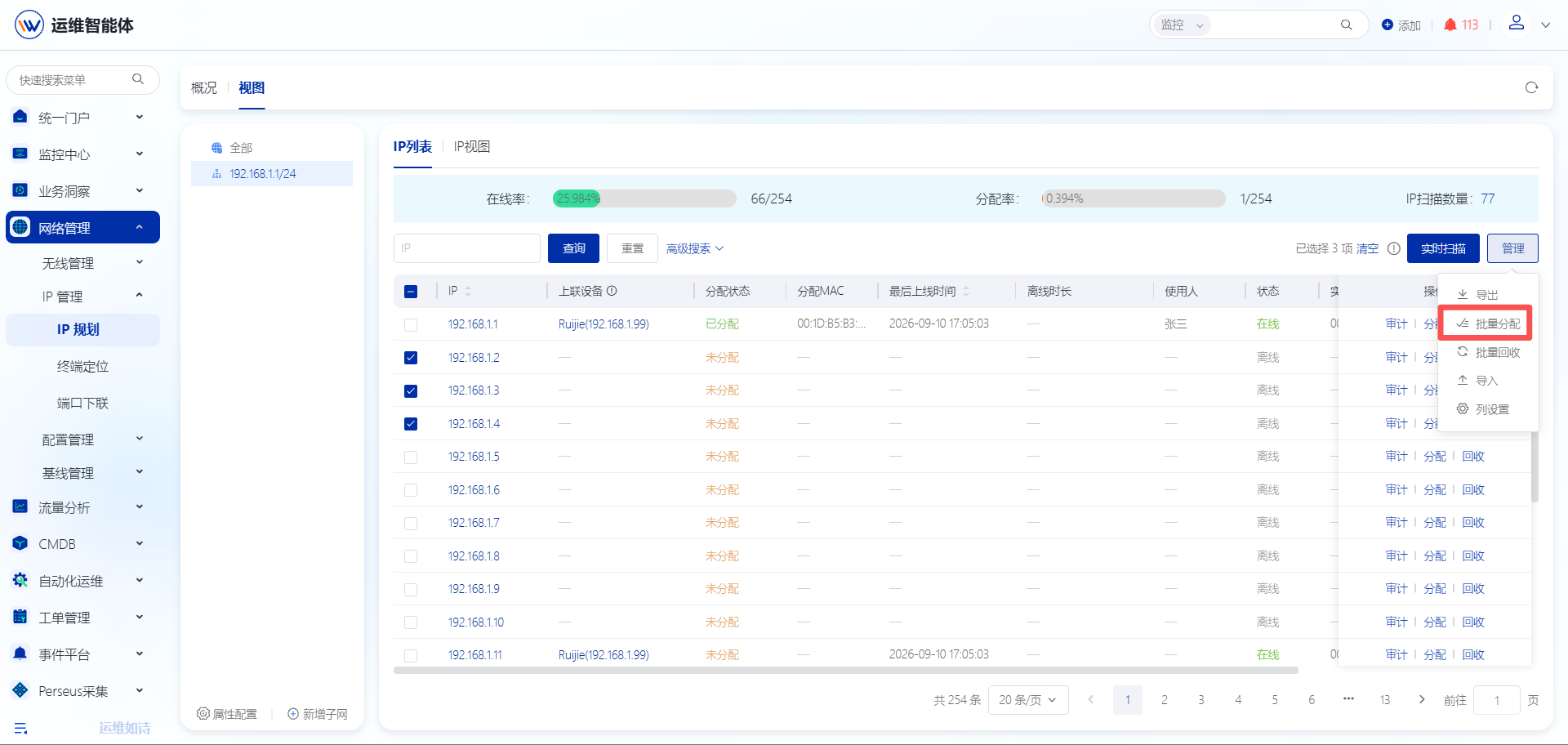Viewport: 1568px width, 745px height.
Task: Check the box for 192.168.1.8
Action: (411, 556)
